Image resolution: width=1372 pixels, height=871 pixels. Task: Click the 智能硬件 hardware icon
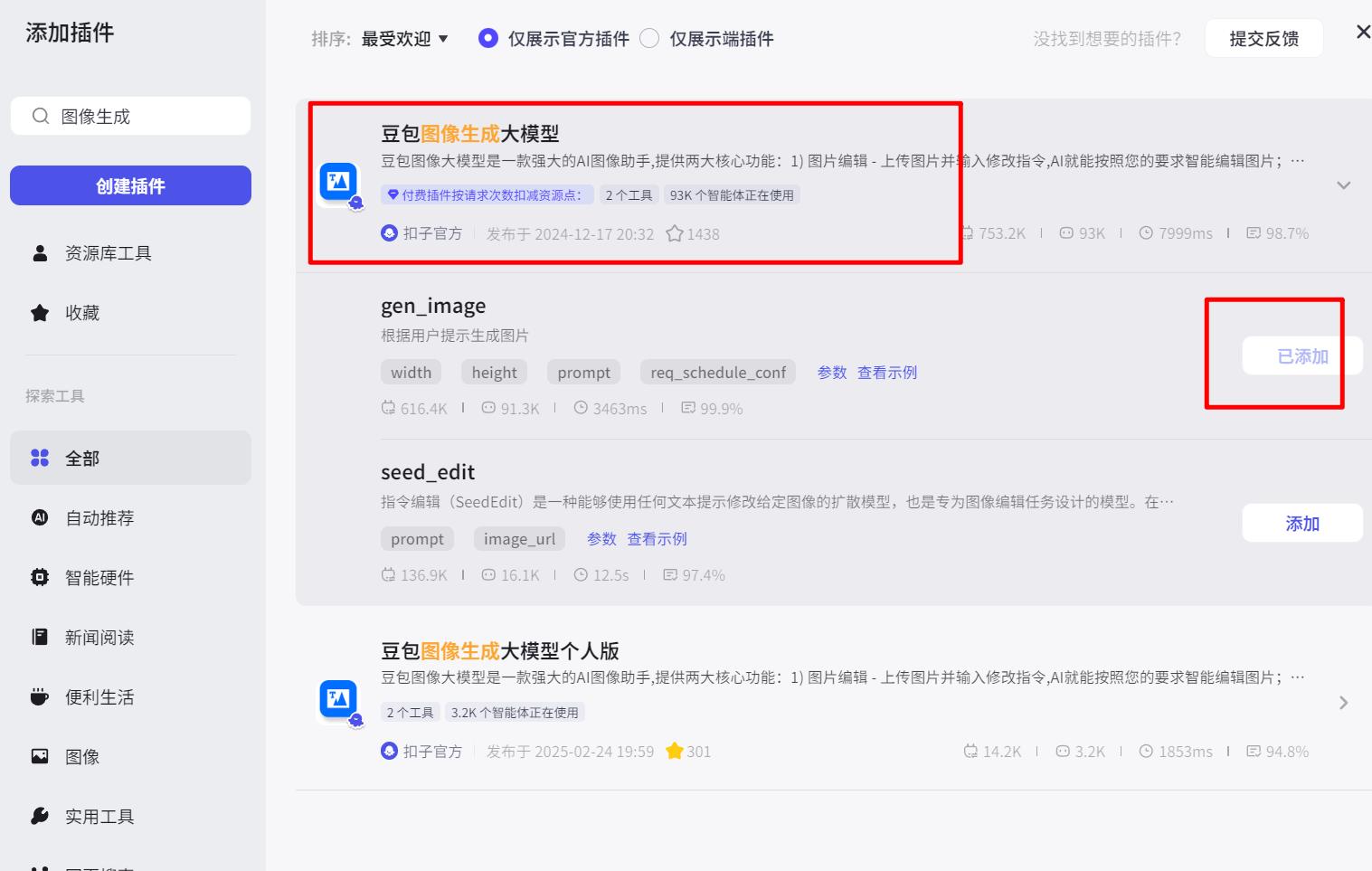click(40, 577)
